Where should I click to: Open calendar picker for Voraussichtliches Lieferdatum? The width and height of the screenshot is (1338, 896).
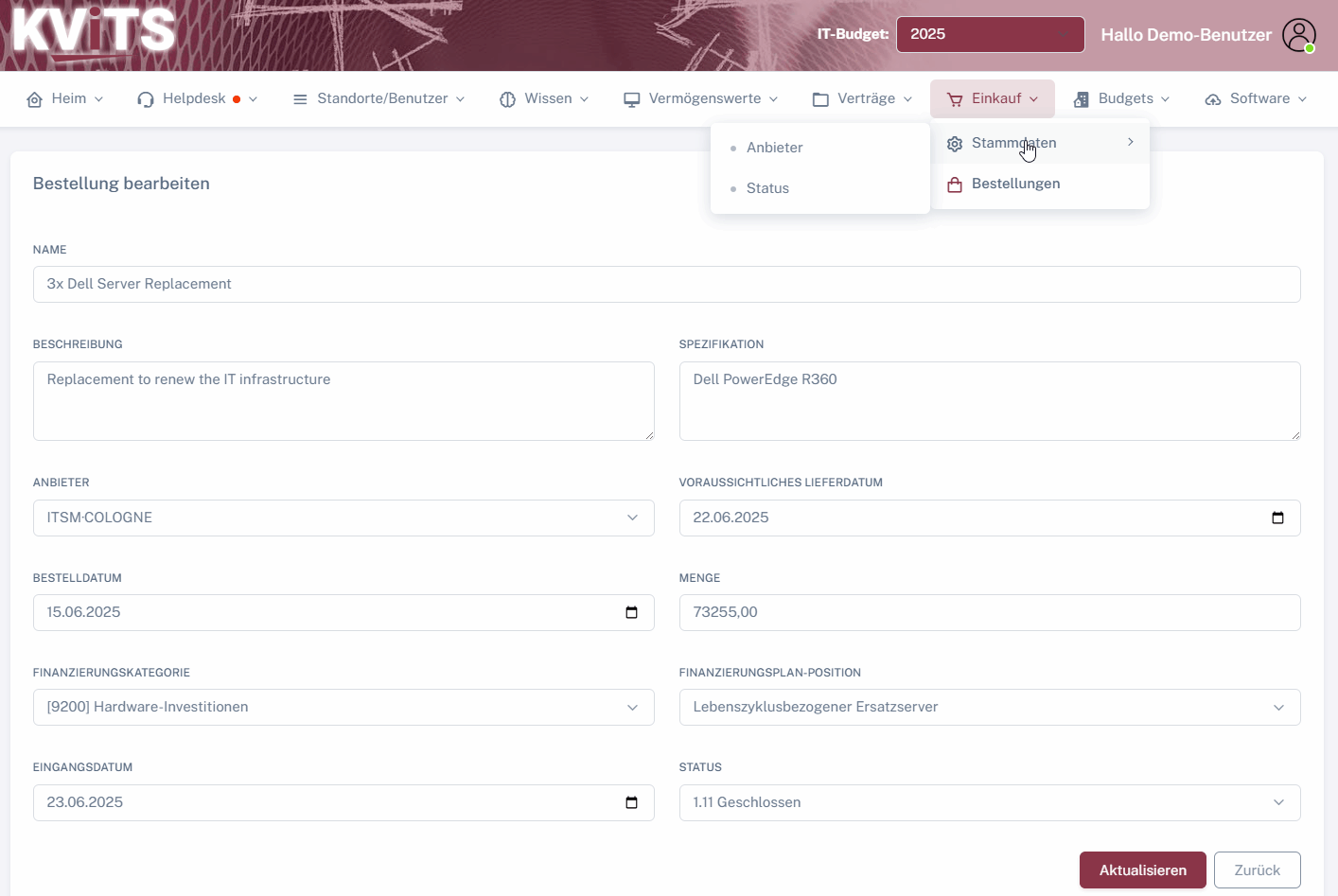point(1277,518)
